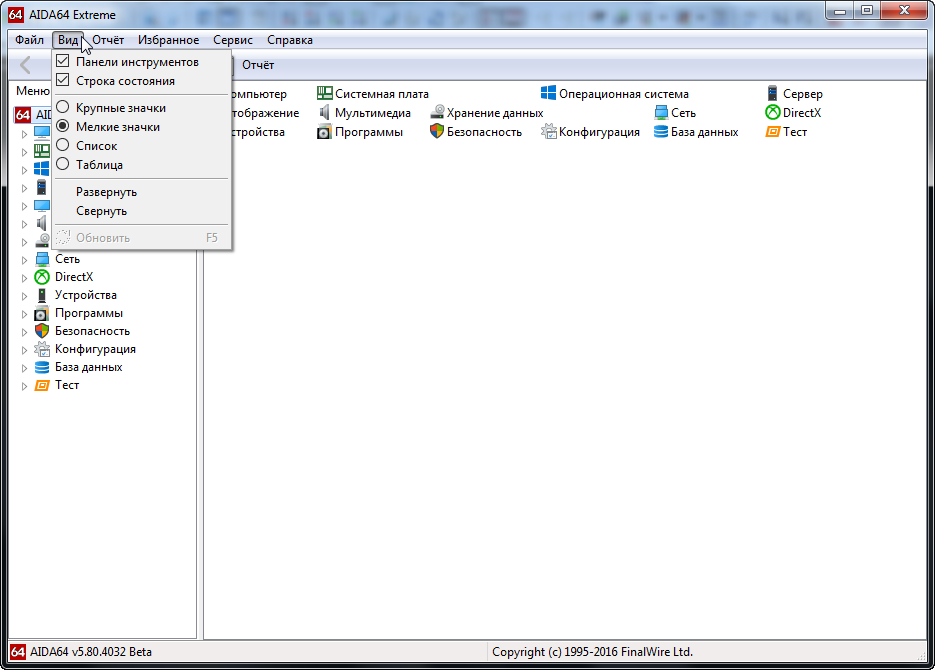
Task: Close the open Вид menu
Action: (x=68, y=40)
